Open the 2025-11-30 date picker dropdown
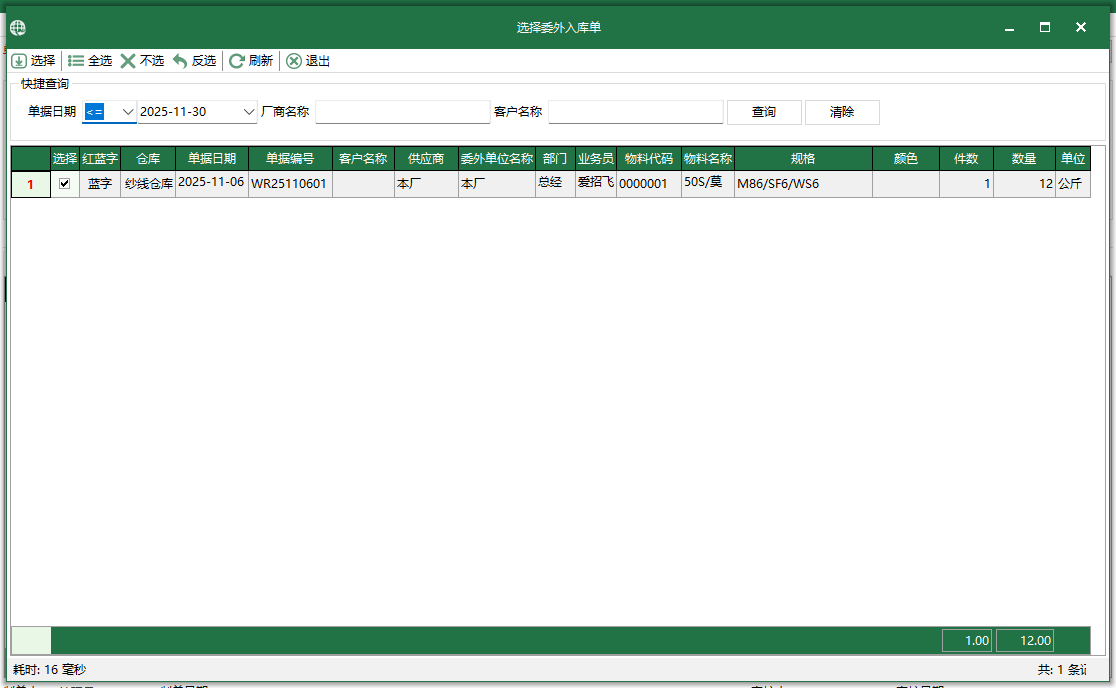Image resolution: width=1116 pixels, height=688 pixels. click(x=248, y=111)
